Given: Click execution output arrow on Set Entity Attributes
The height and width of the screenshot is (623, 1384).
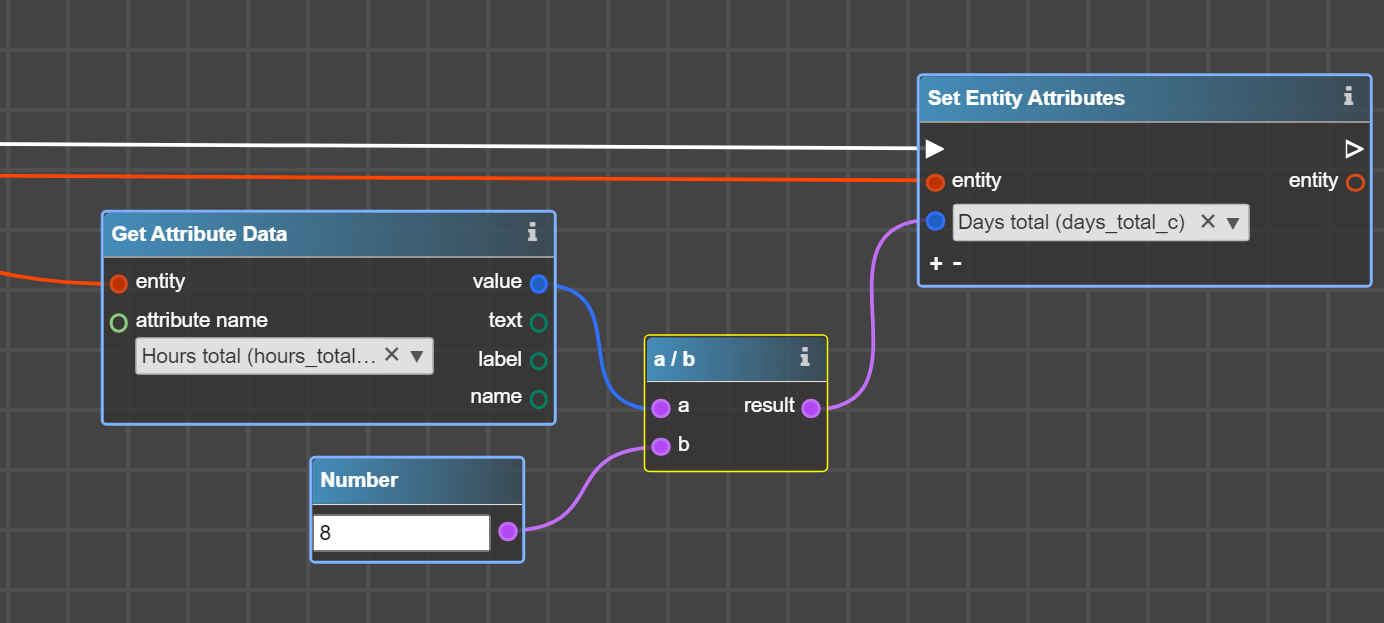Looking at the screenshot, I should (1354, 149).
